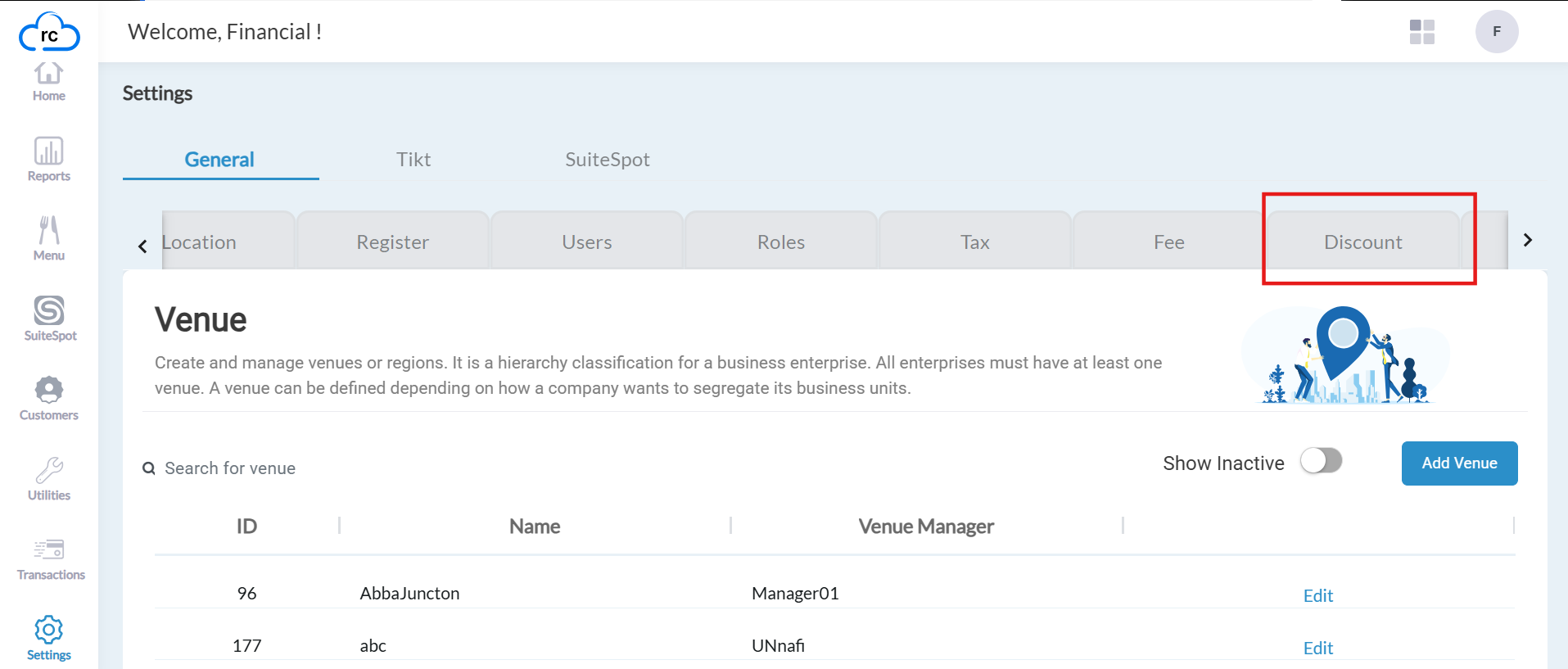Select the Location sub-tab
Screen dimensions: 1568x669
[x=228, y=241]
